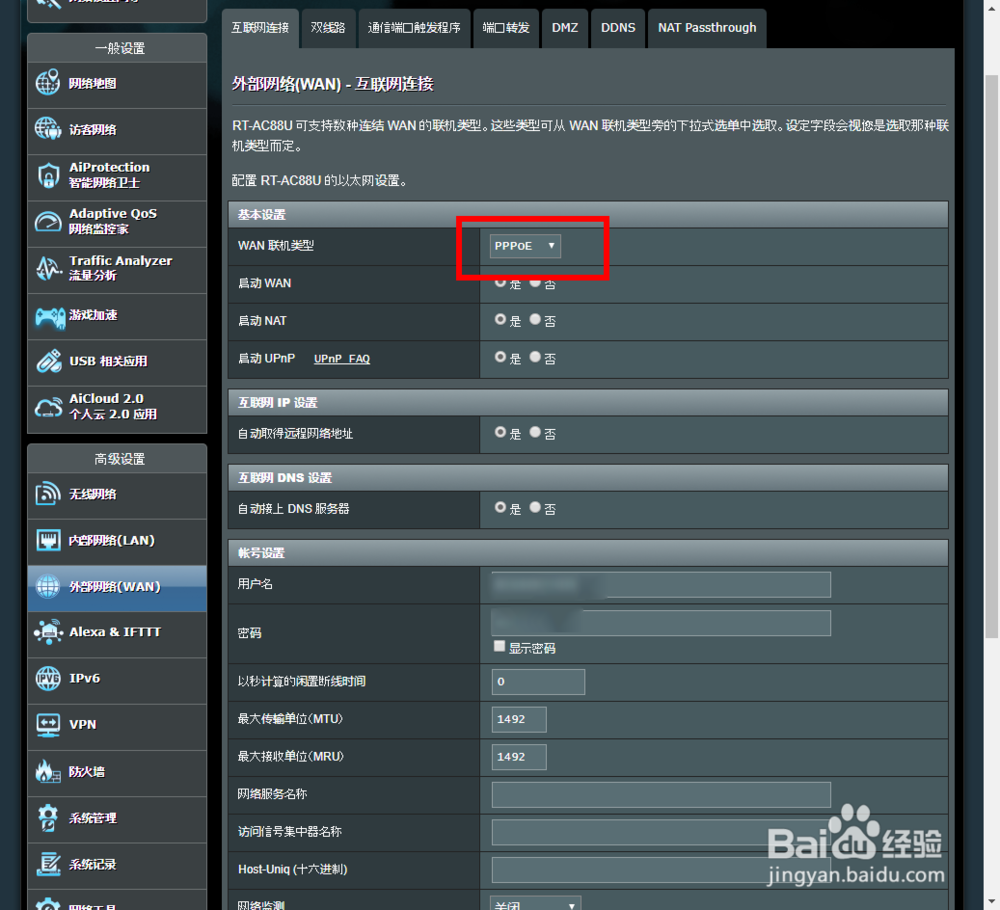1000x910 pixels.
Task: Select 否 for 启动 WAN
Action: [x=535, y=282]
